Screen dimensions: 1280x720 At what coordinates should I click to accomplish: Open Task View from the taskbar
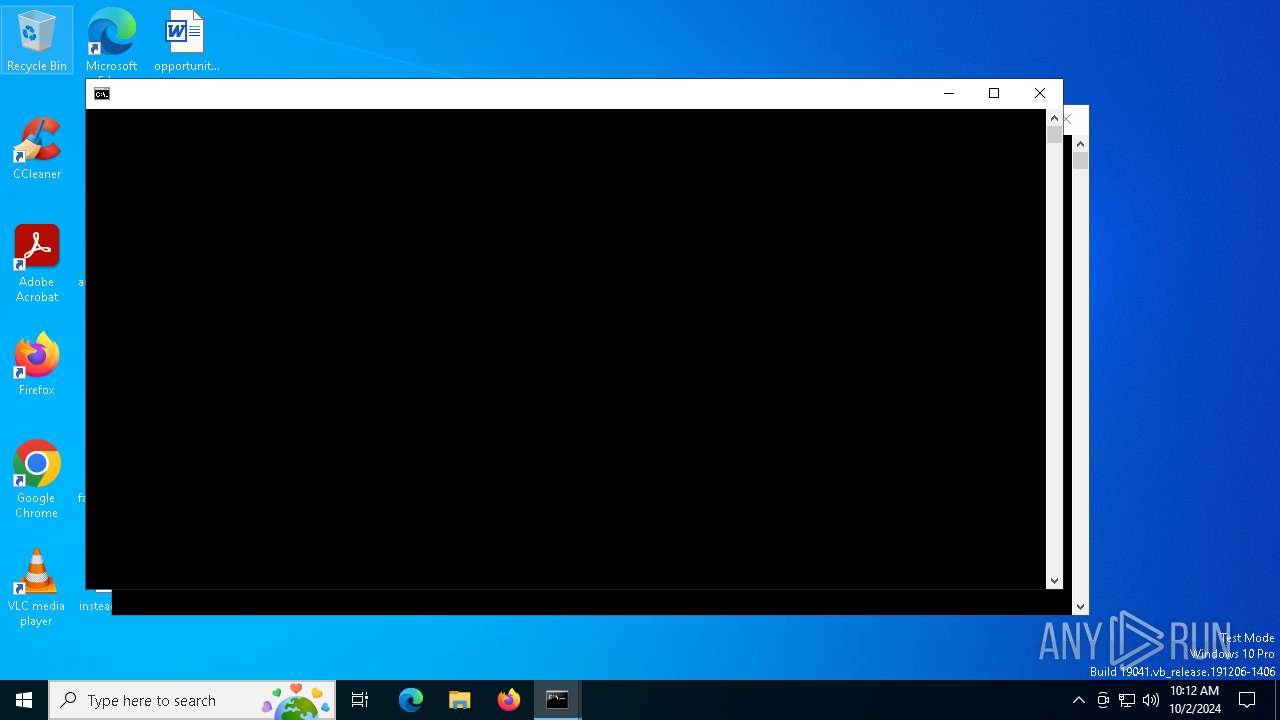360,700
